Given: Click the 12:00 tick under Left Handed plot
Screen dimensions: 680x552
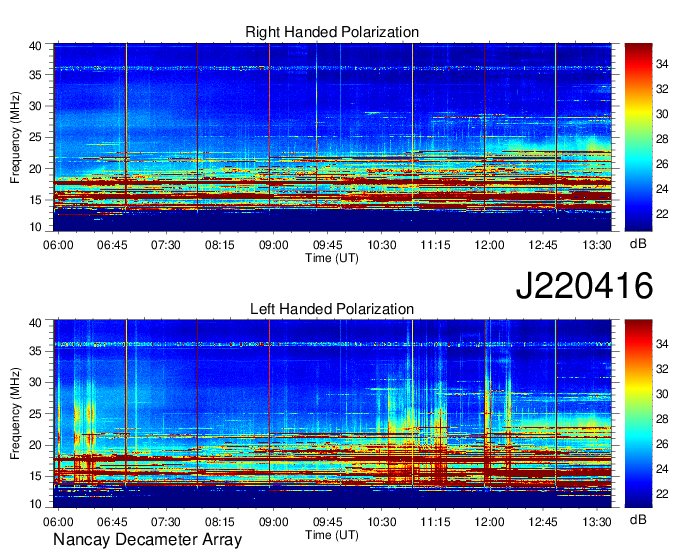Looking at the screenshot, I should pos(489,522).
